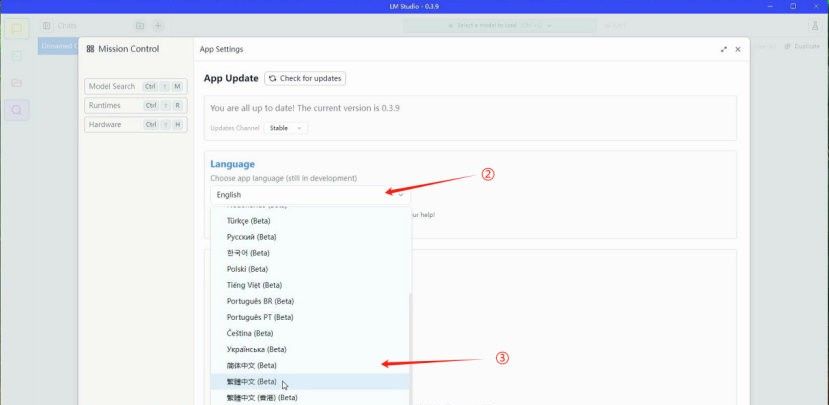Click the App Settings title text

pyautogui.click(x=222, y=49)
